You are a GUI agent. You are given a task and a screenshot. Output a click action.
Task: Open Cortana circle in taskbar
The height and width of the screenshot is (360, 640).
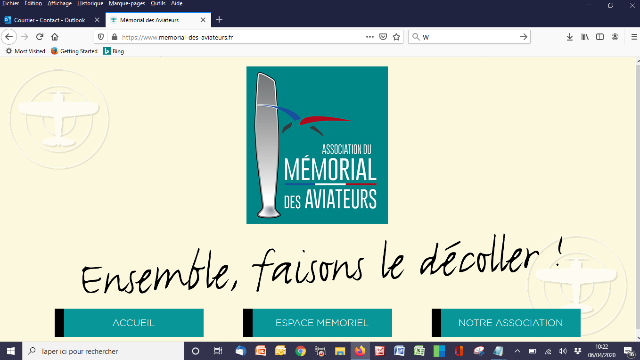(196, 351)
